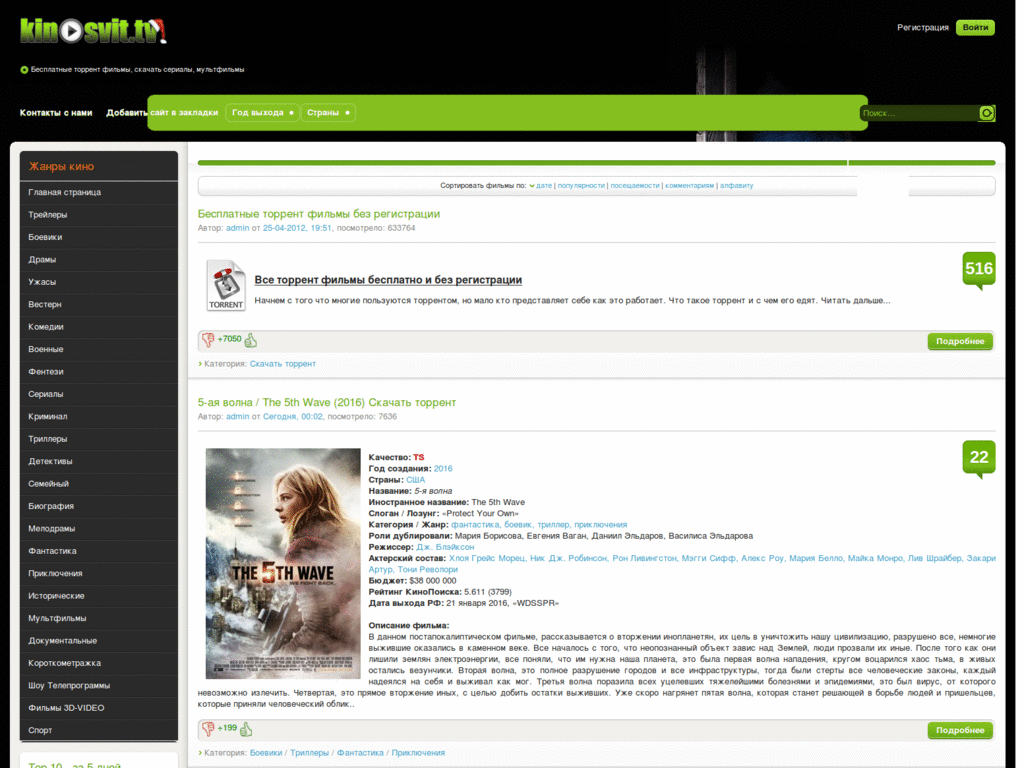
Task: Sort films by дате
Action: click(x=544, y=185)
